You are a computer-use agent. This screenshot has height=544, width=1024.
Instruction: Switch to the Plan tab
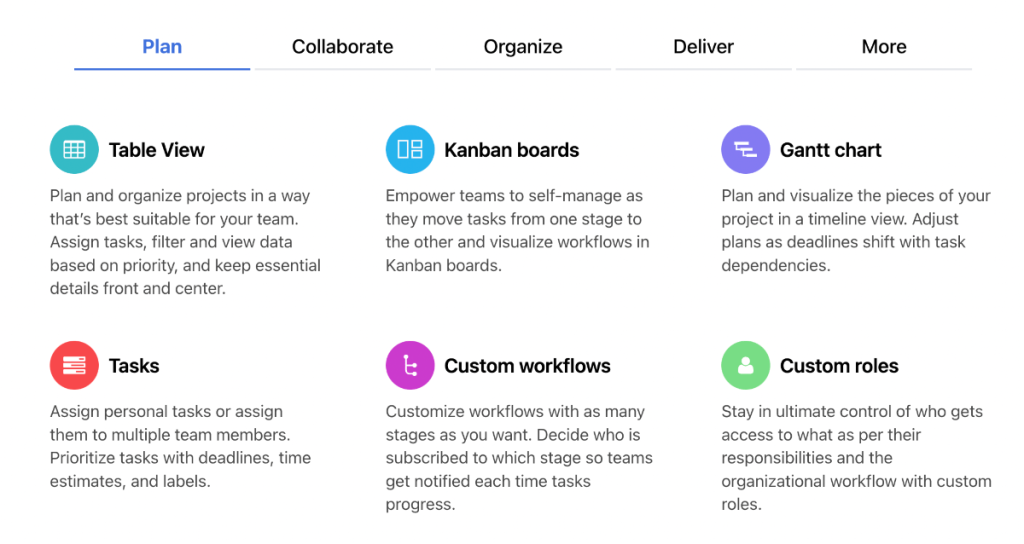click(162, 47)
